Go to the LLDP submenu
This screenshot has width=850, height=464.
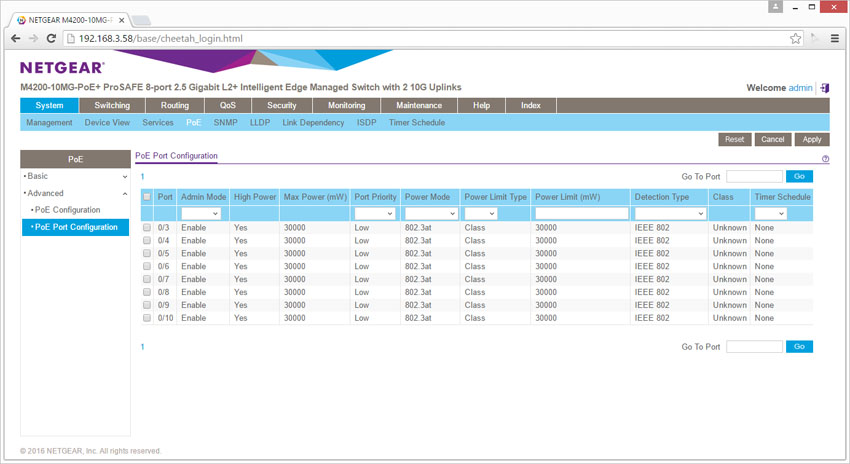(260, 123)
